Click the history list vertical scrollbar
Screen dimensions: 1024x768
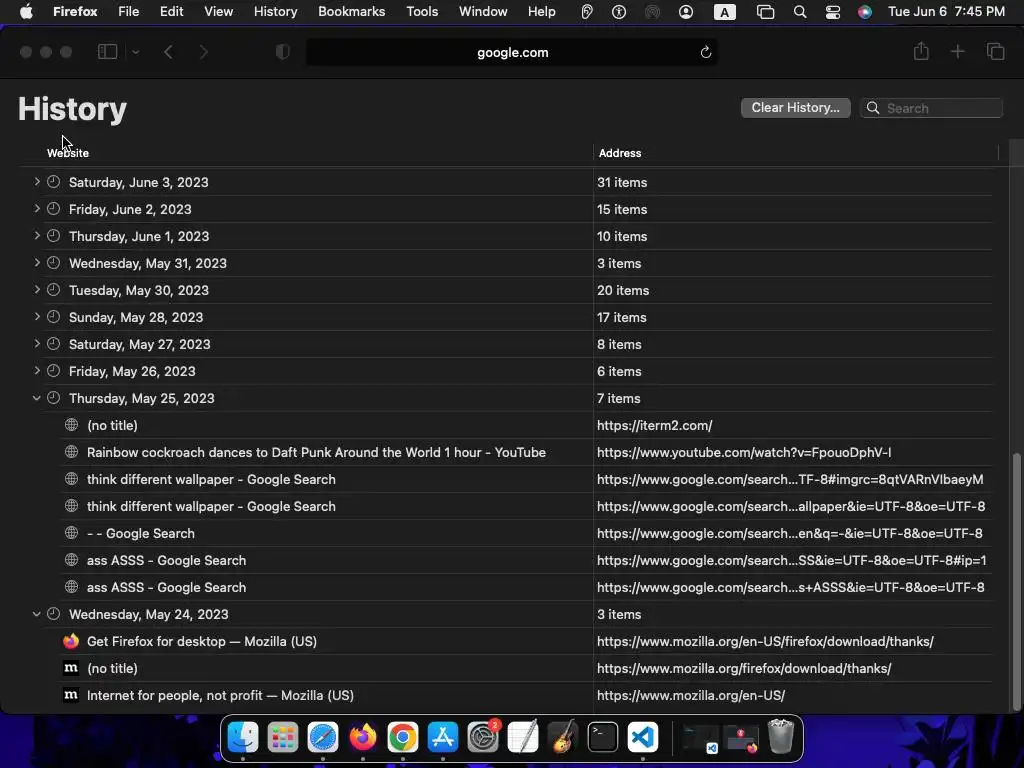pyautogui.click(x=1016, y=581)
